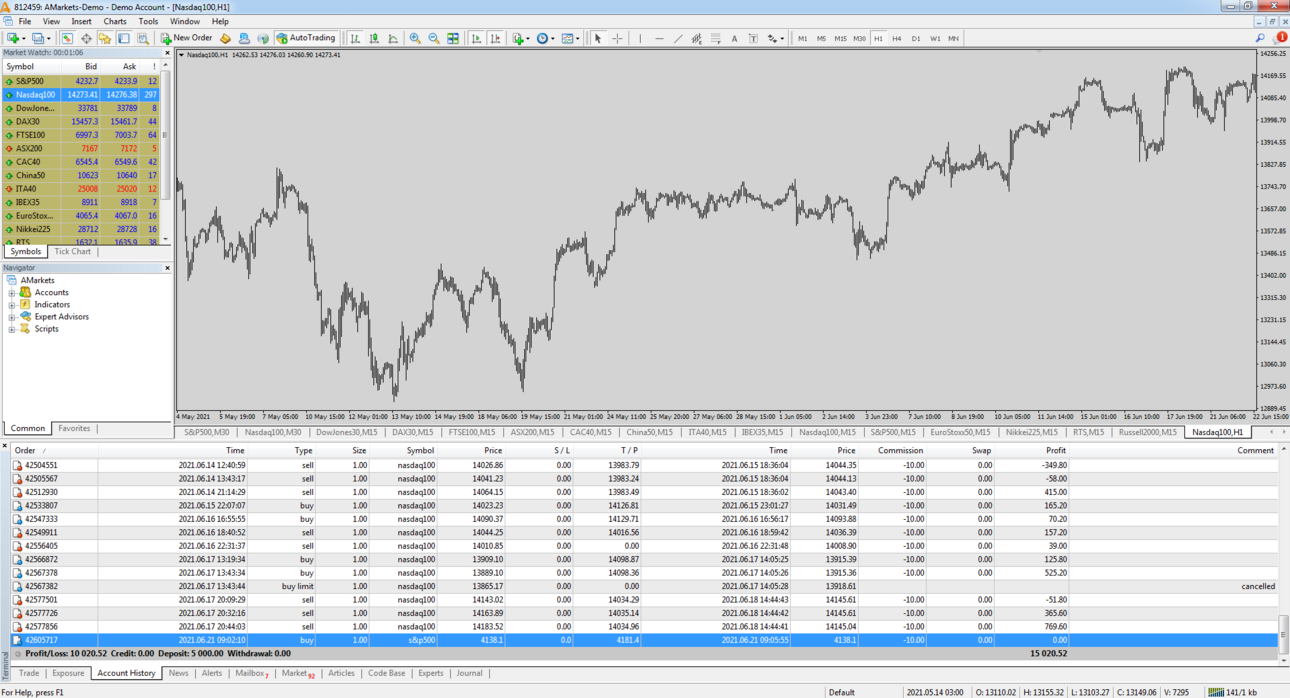Image resolution: width=1290 pixels, height=698 pixels.
Task: Open the Strategy Tester toolbar icon
Action: (143, 38)
